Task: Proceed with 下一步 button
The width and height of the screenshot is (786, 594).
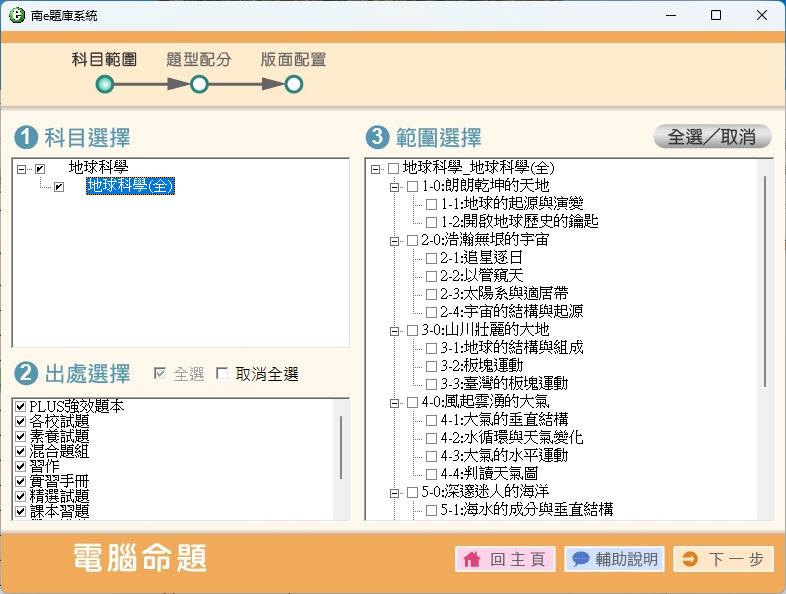Action: (723, 559)
